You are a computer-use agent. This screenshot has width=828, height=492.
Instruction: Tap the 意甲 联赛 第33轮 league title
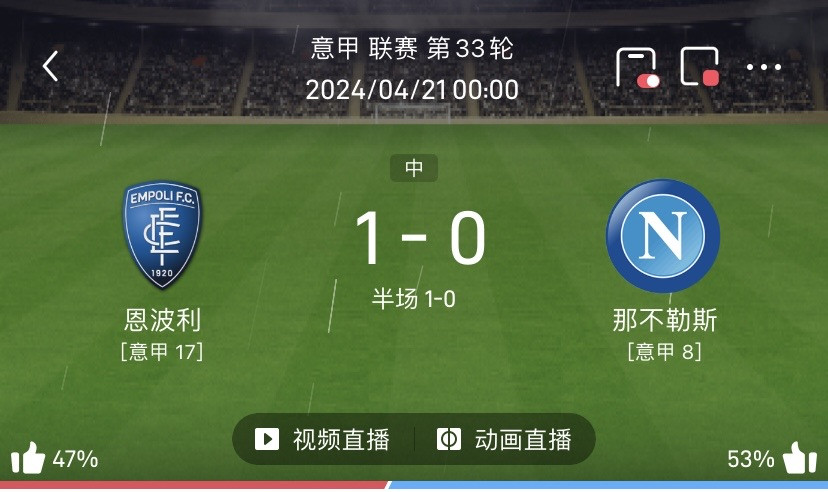pos(412,49)
